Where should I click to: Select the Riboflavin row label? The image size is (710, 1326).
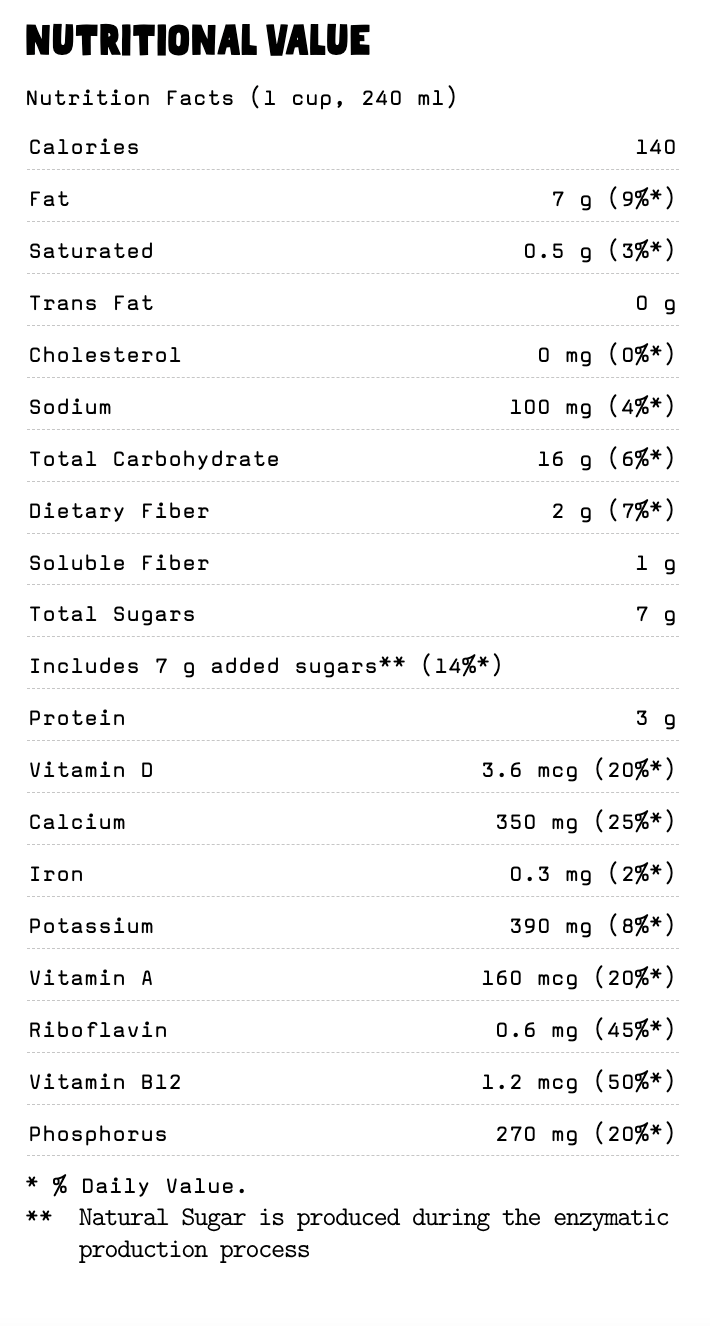point(98,1030)
